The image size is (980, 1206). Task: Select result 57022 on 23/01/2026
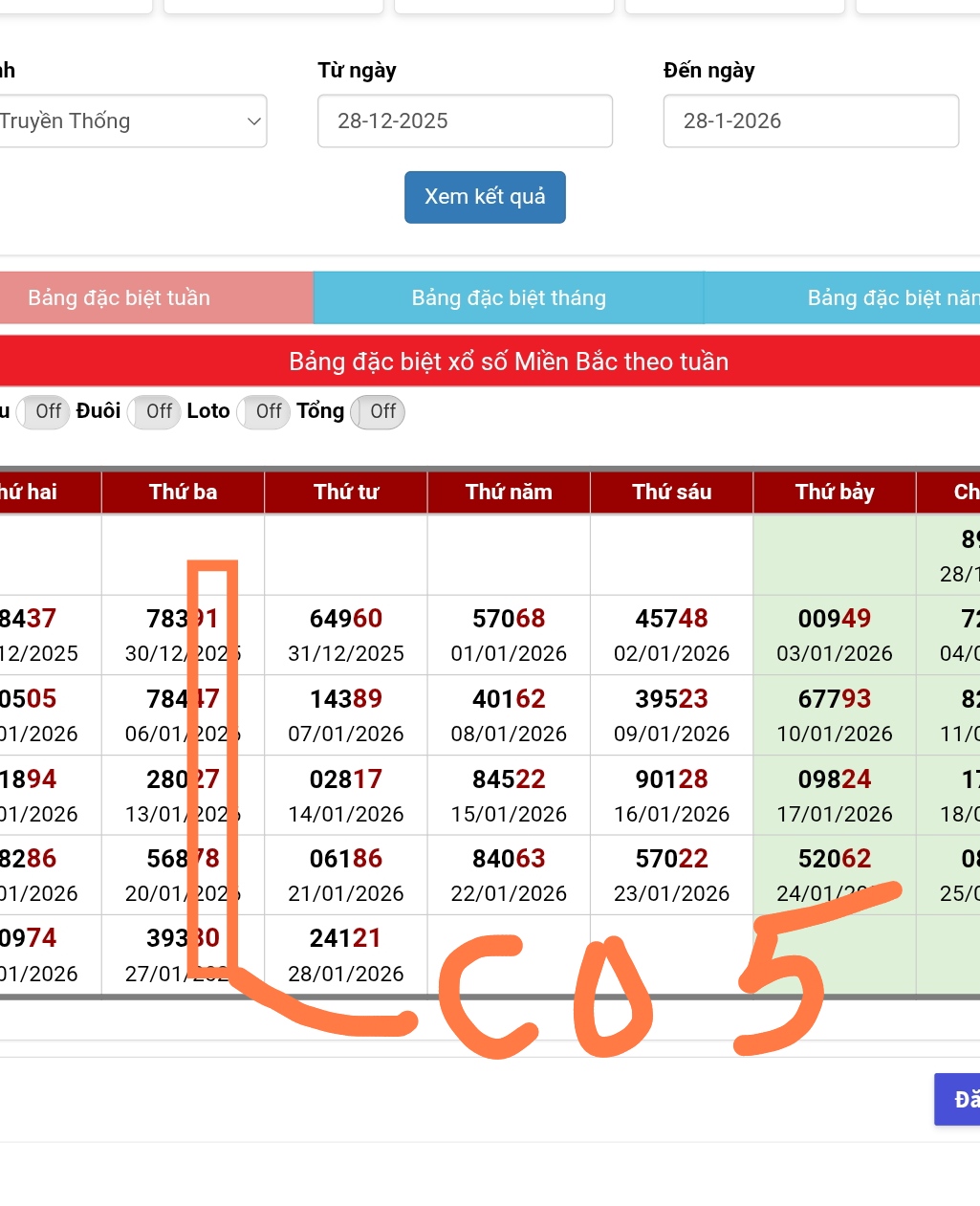coord(672,859)
